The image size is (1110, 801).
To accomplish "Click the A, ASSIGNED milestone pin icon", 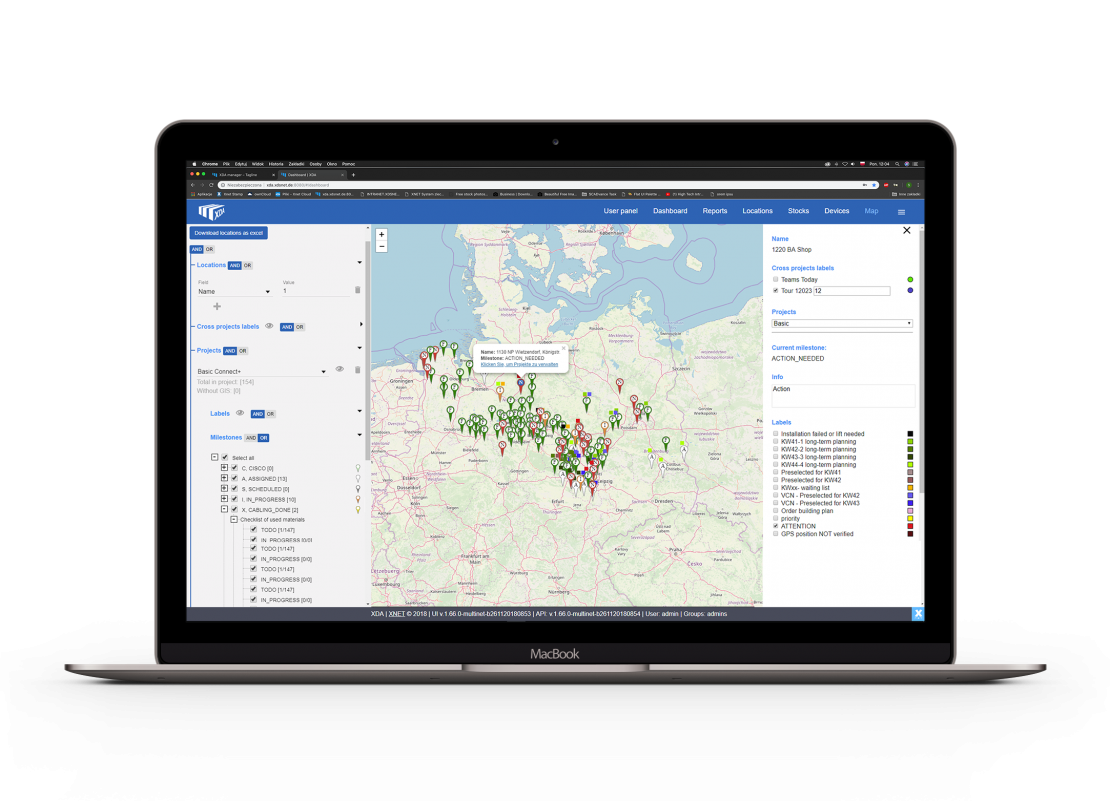I will pyautogui.click(x=357, y=478).
